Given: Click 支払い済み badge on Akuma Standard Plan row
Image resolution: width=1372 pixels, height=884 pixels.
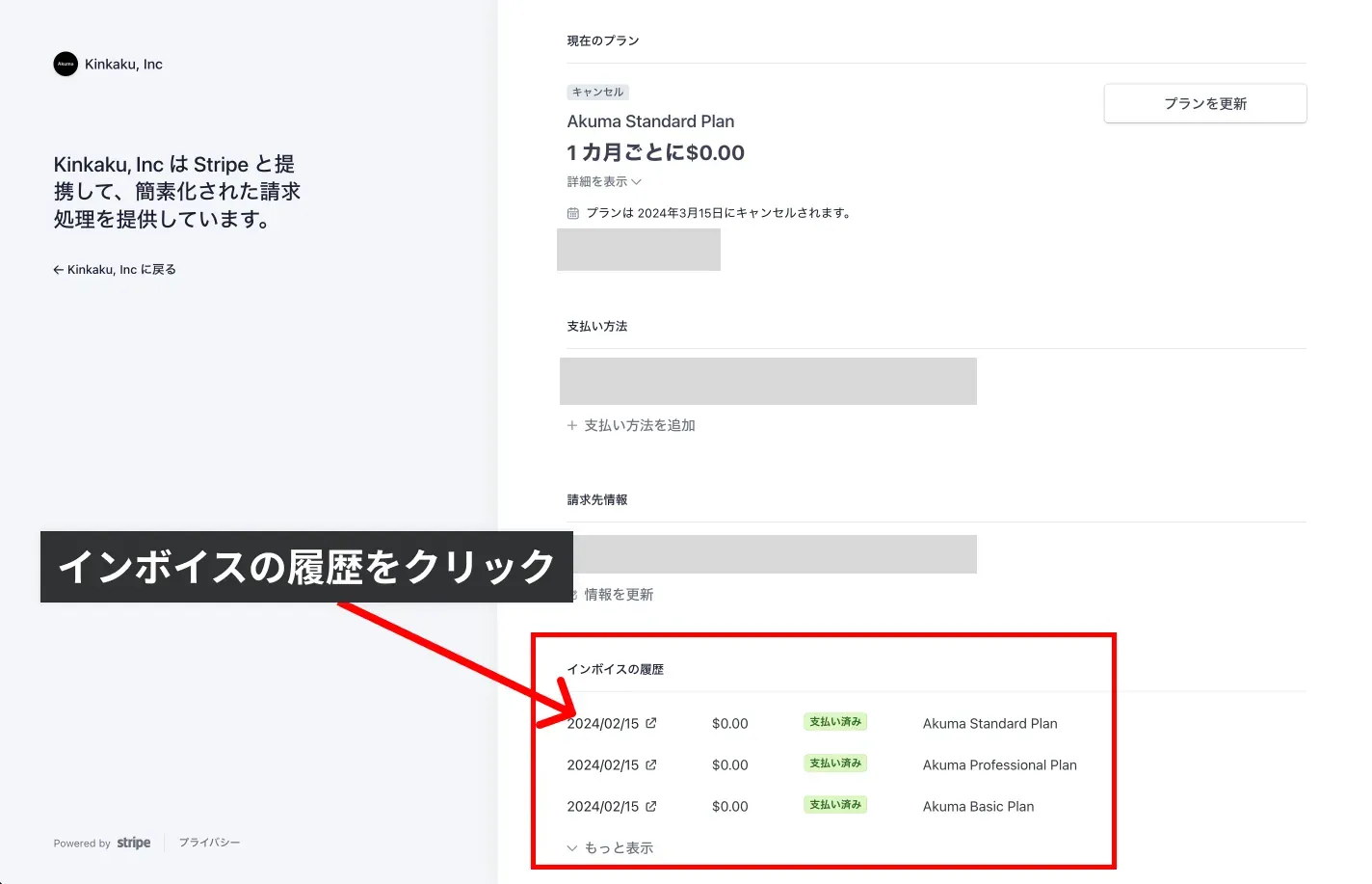Looking at the screenshot, I should pyautogui.click(x=835, y=722).
